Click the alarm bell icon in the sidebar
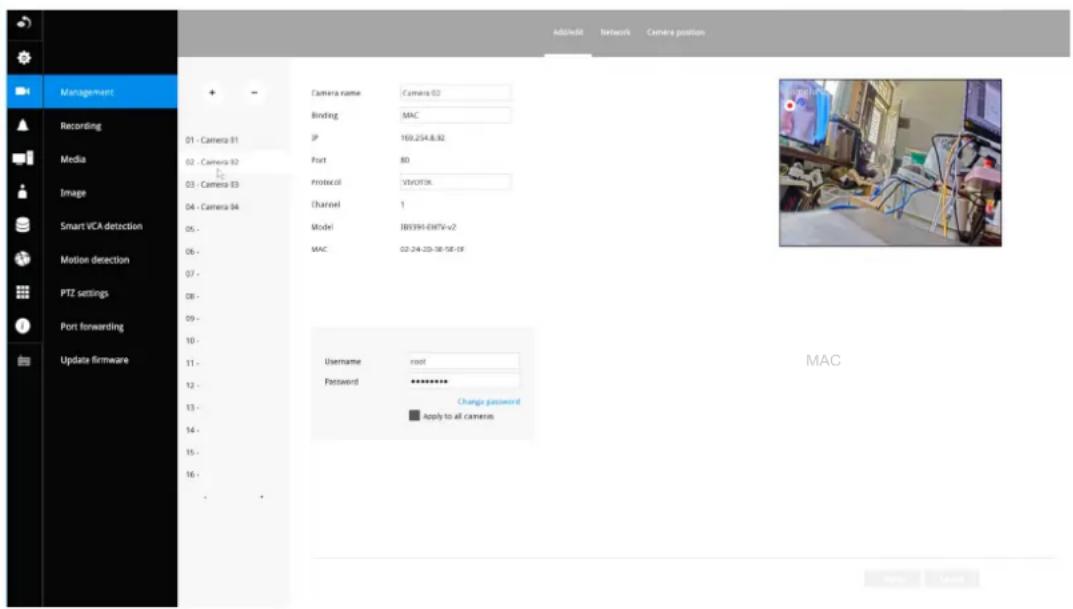Screen dimensions: 1073x609 click(x=23, y=125)
